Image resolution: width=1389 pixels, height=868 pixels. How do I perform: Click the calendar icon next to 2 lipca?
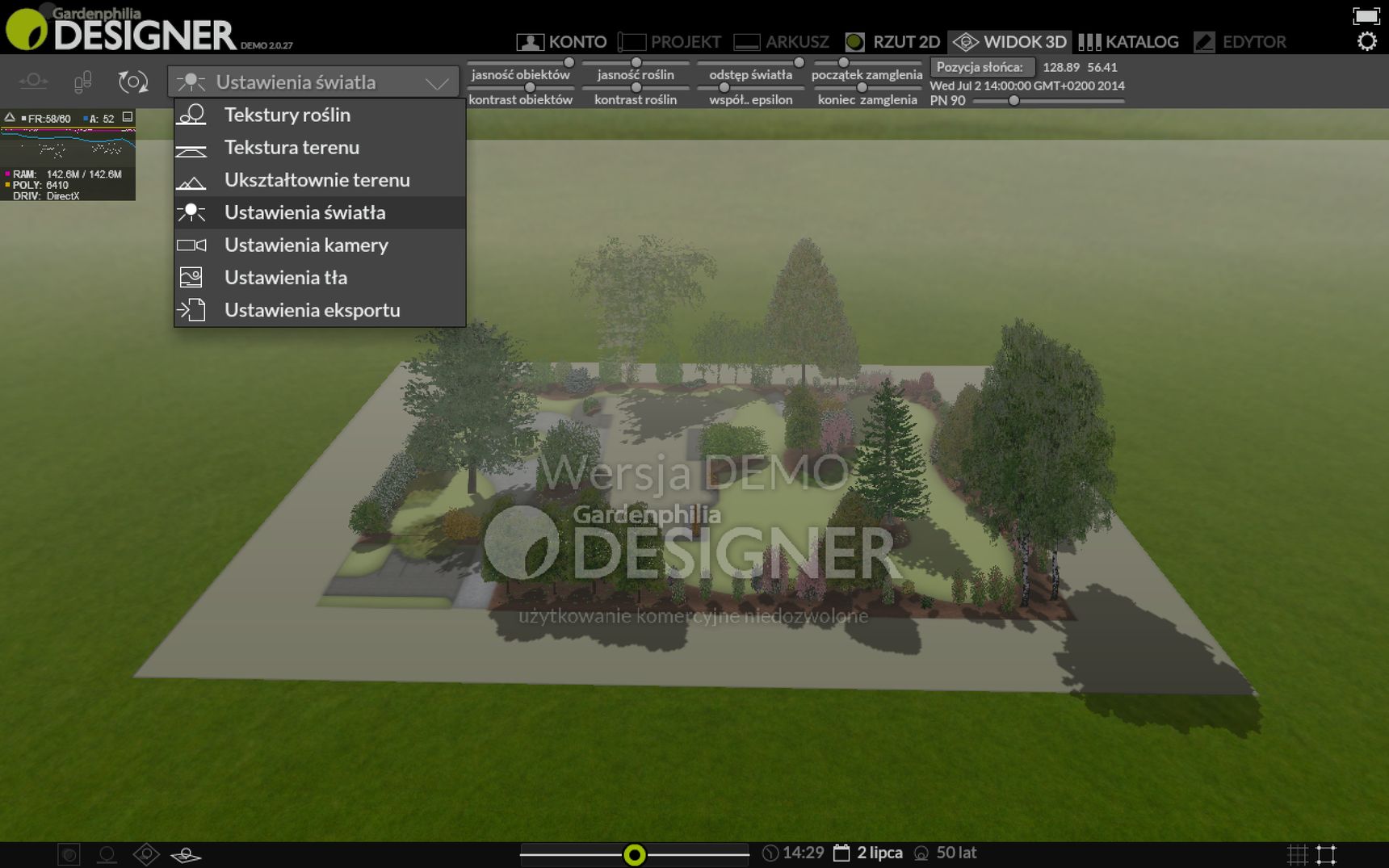[841, 853]
